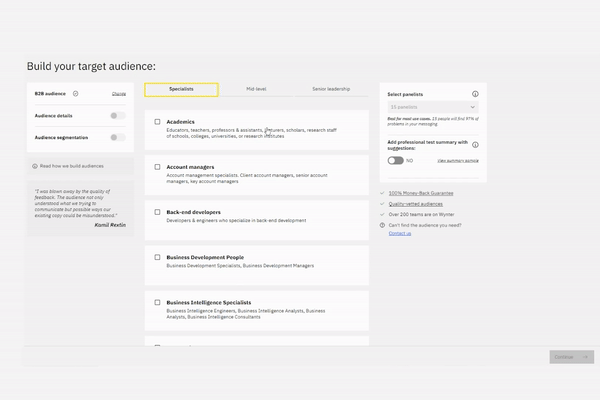The width and height of the screenshot is (600, 400).
Task: Click the 'Account managers' title text
Action: pos(190,167)
